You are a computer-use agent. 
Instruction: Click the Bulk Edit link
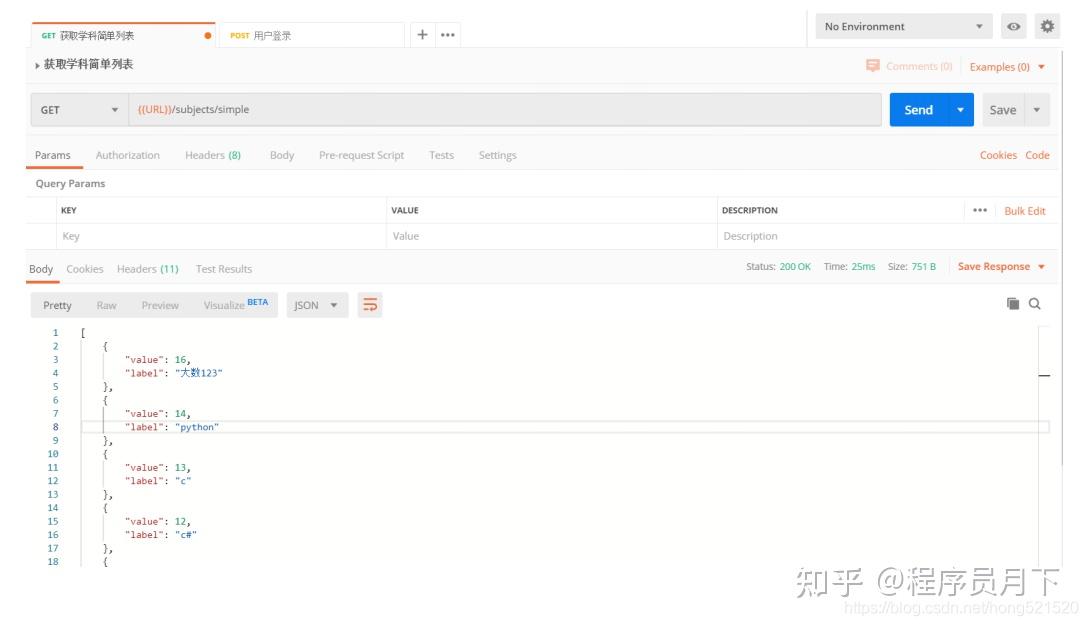click(1025, 211)
